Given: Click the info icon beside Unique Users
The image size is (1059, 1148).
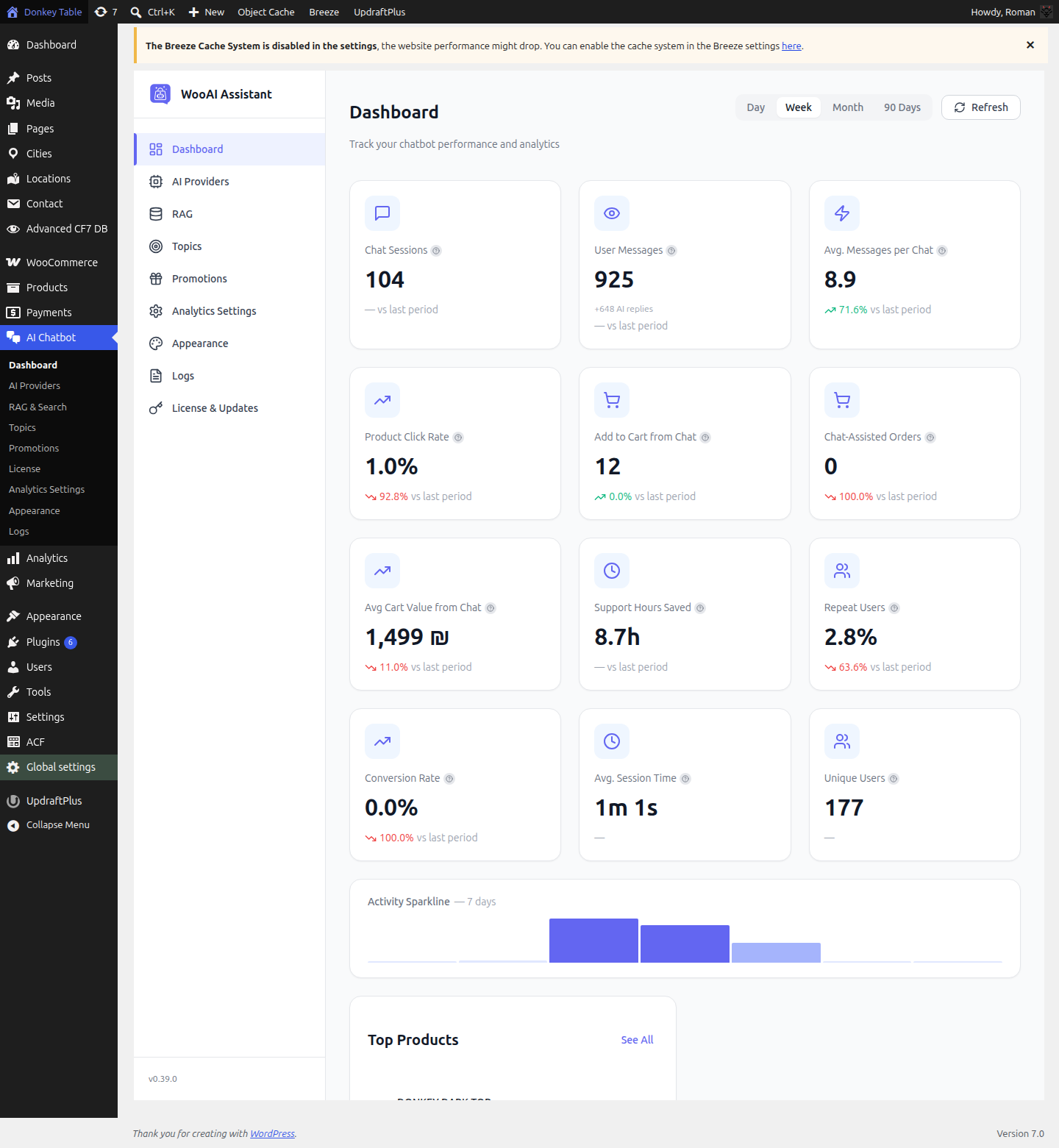Looking at the screenshot, I should [x=894, y=779].
